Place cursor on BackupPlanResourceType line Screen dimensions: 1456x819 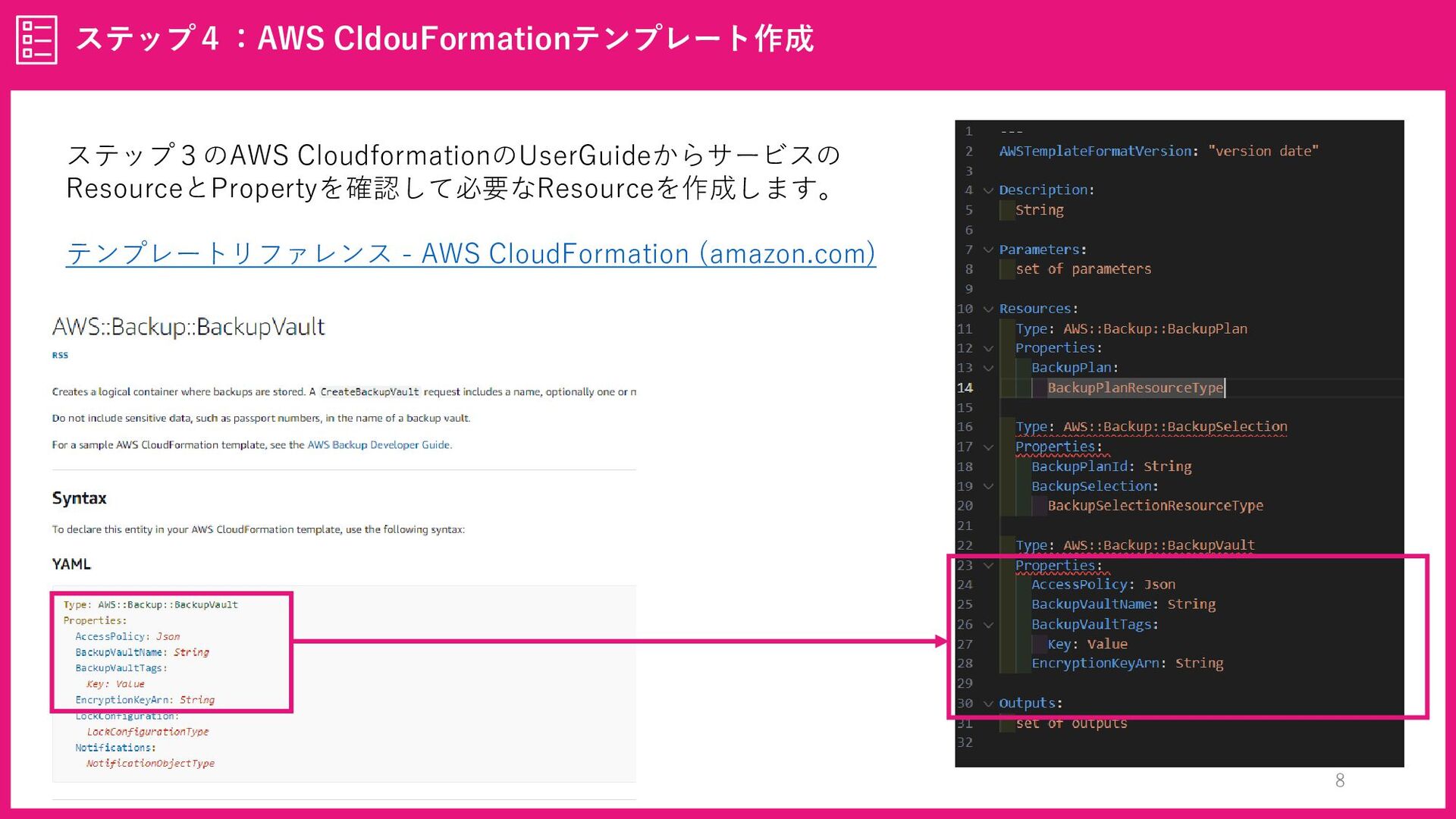[1135, 388]
